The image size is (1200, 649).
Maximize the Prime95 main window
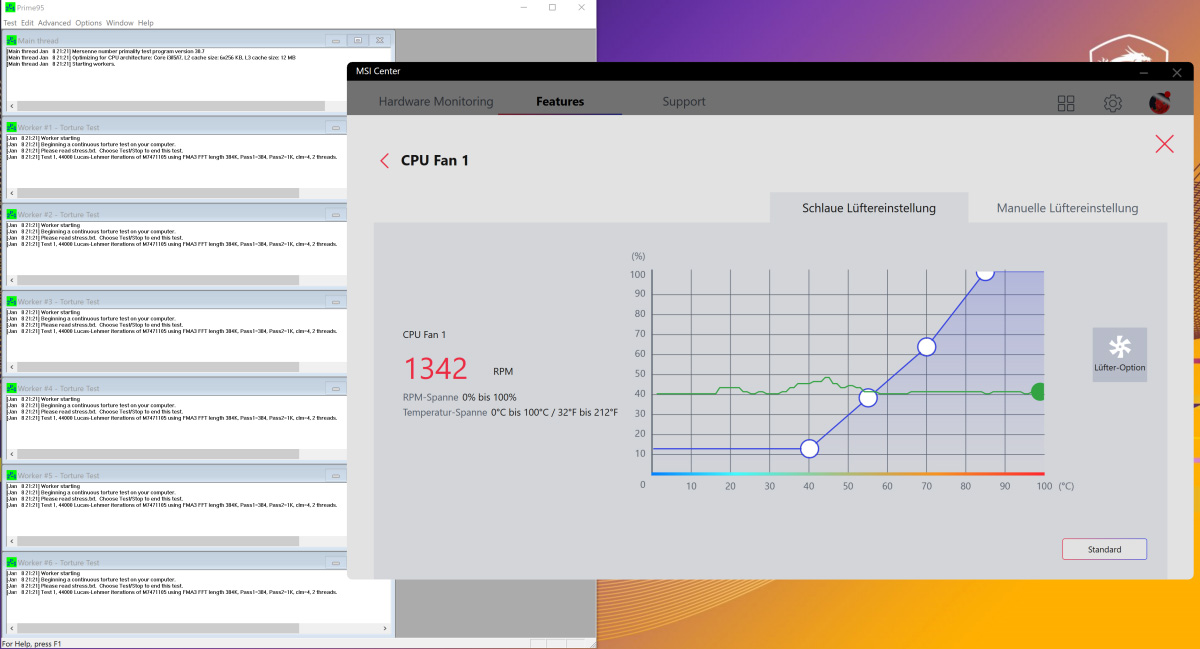552,8
